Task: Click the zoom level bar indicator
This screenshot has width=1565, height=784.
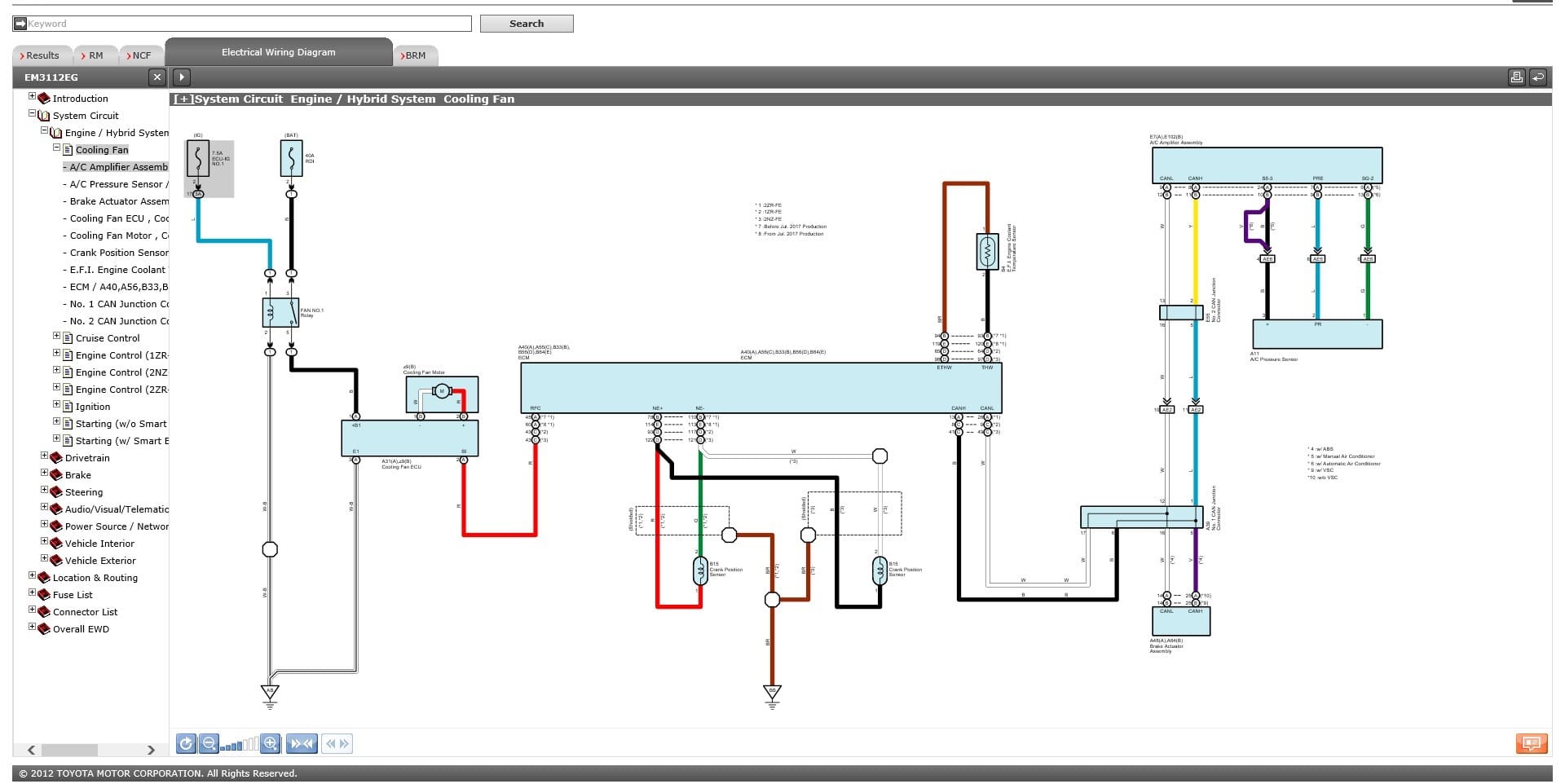Action: pyautogui.click(x=240, y=744)
